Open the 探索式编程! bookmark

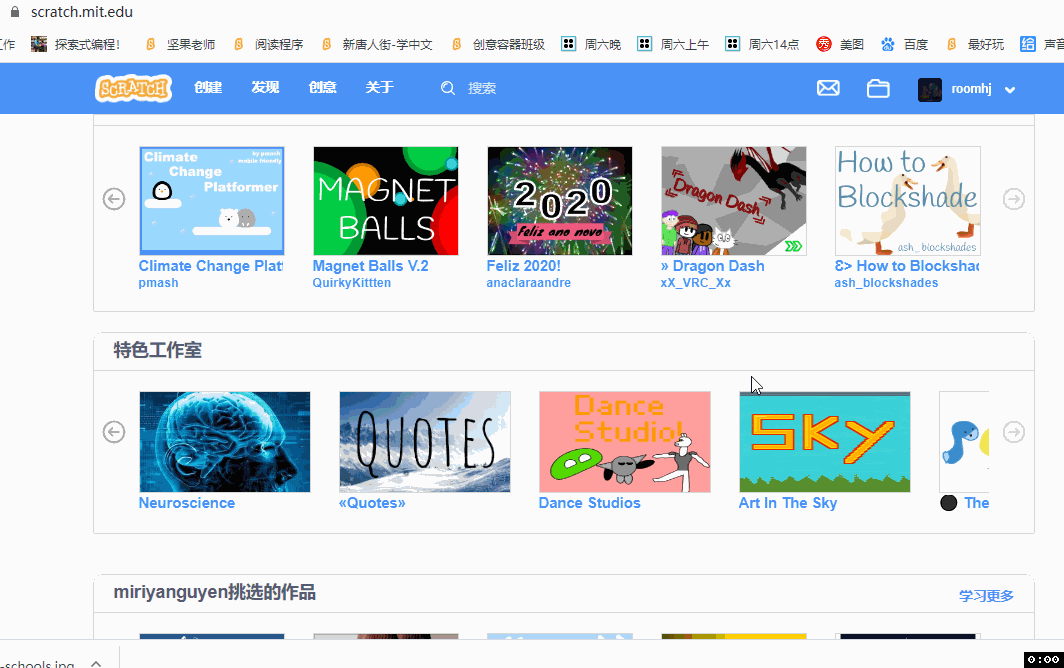click(x=76, y=44)
